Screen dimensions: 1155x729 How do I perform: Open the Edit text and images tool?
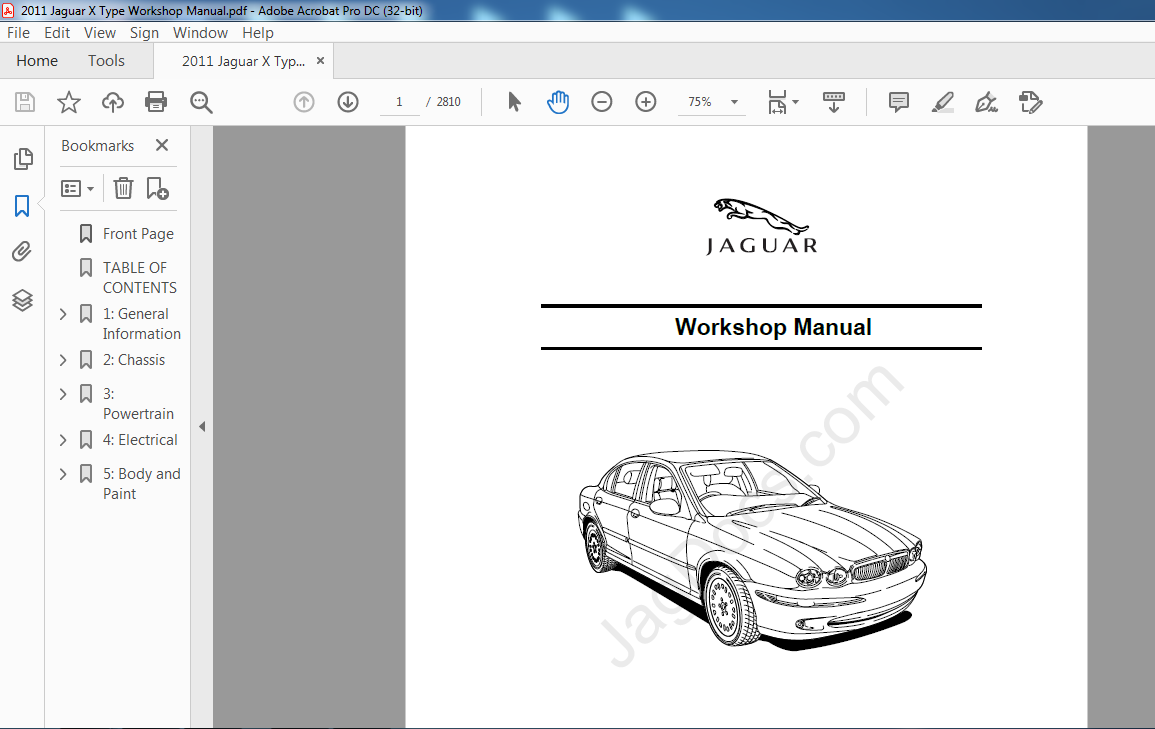click(x=1031, y=102)
